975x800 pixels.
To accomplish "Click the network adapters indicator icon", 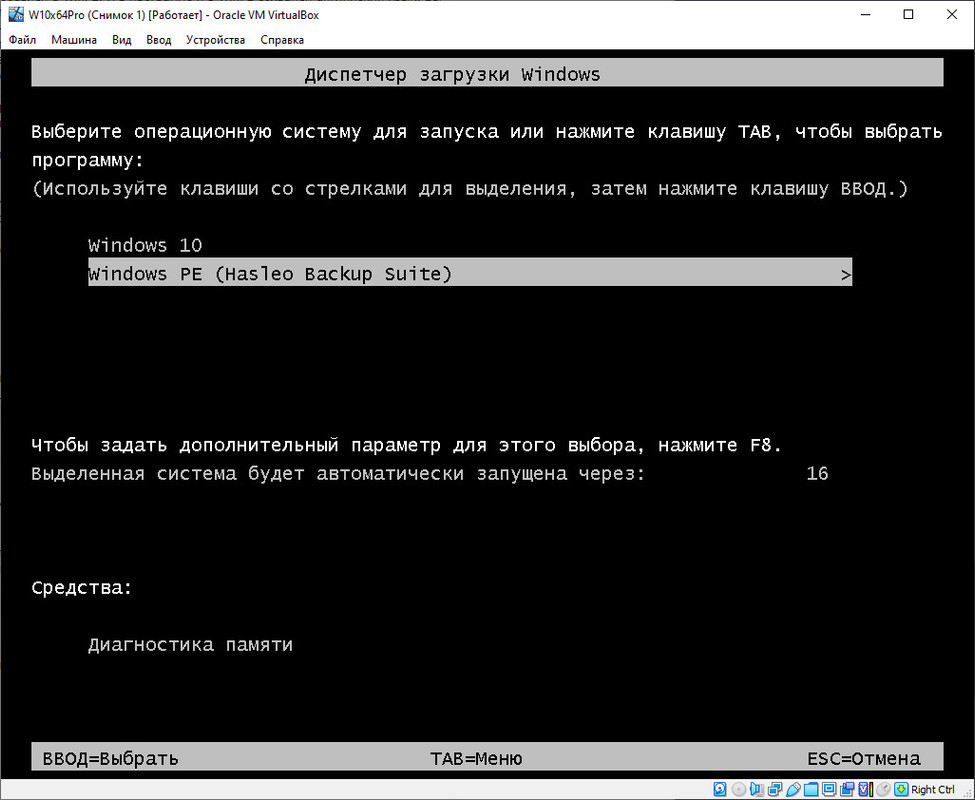I will [x=775, y=789].
